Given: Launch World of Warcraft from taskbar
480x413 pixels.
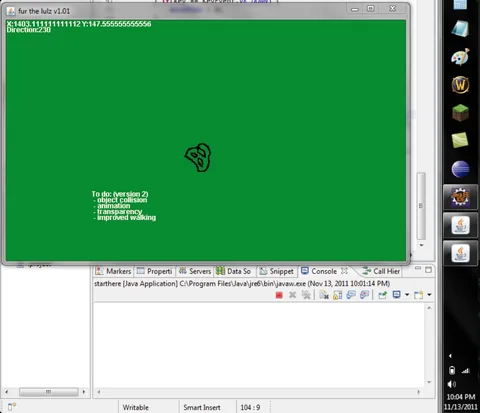Looking at the screenshot, I should [x=460, y=85].
